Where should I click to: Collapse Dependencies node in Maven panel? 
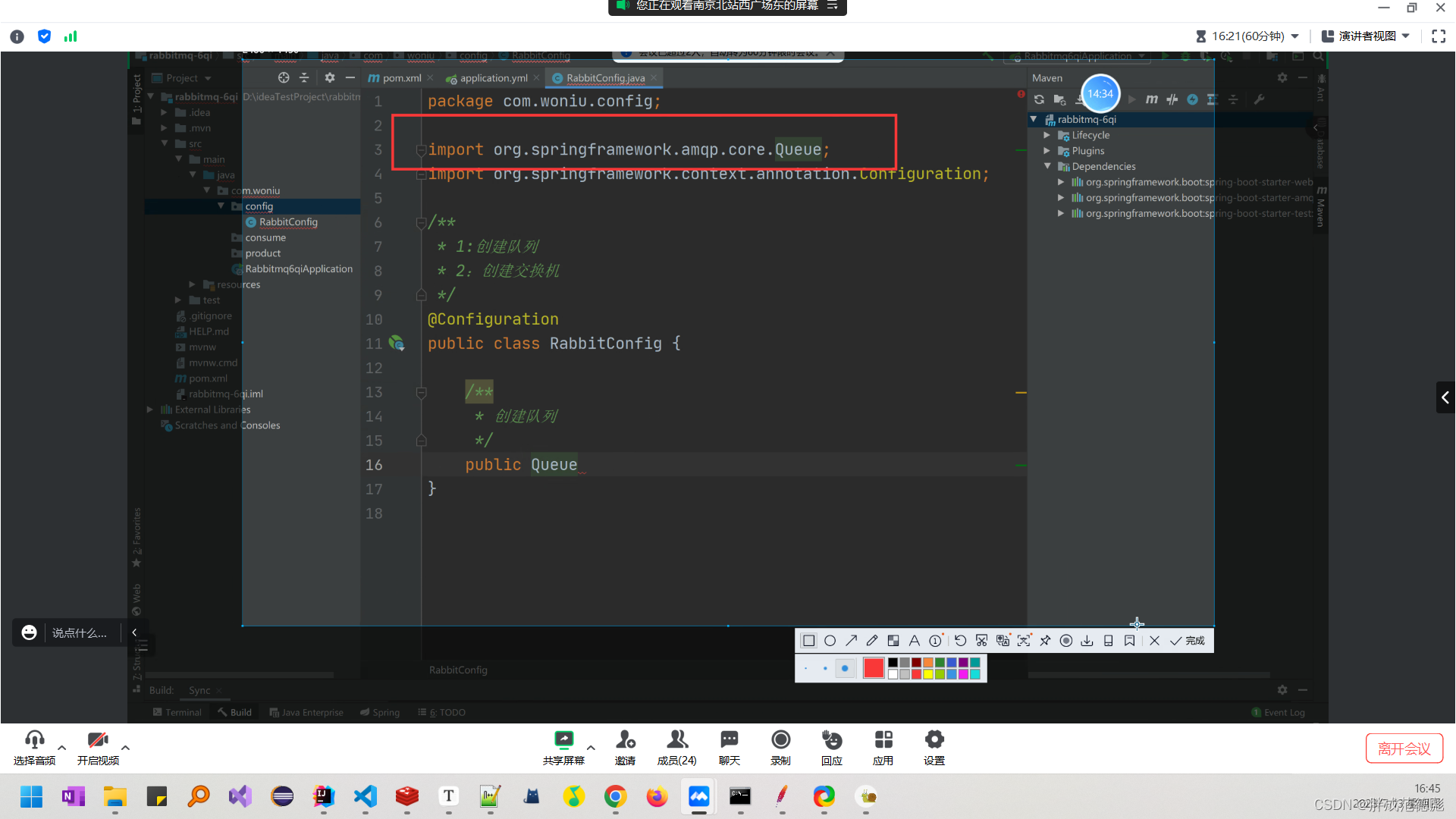point(1046,166)
